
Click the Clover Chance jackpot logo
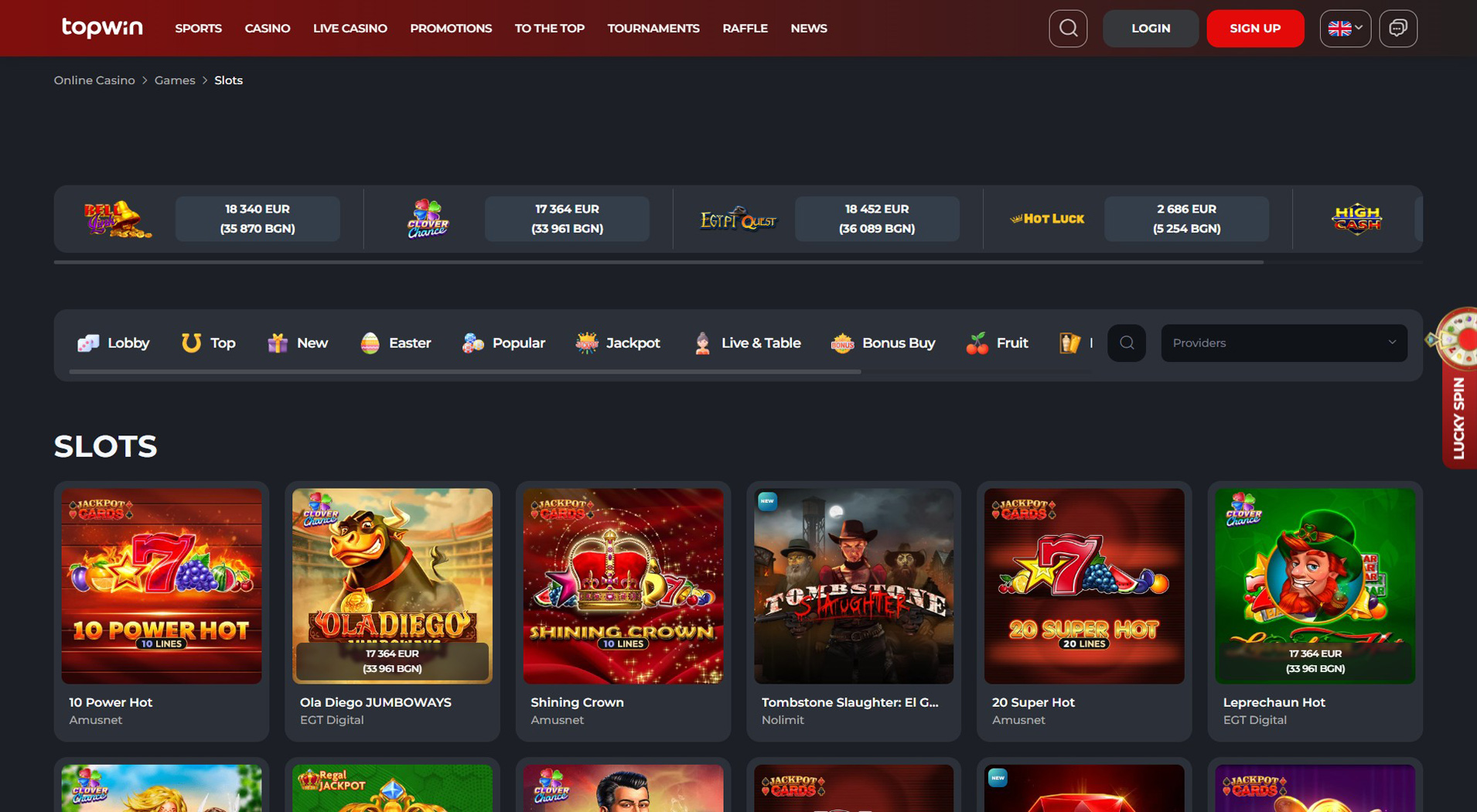click(428, 219)
